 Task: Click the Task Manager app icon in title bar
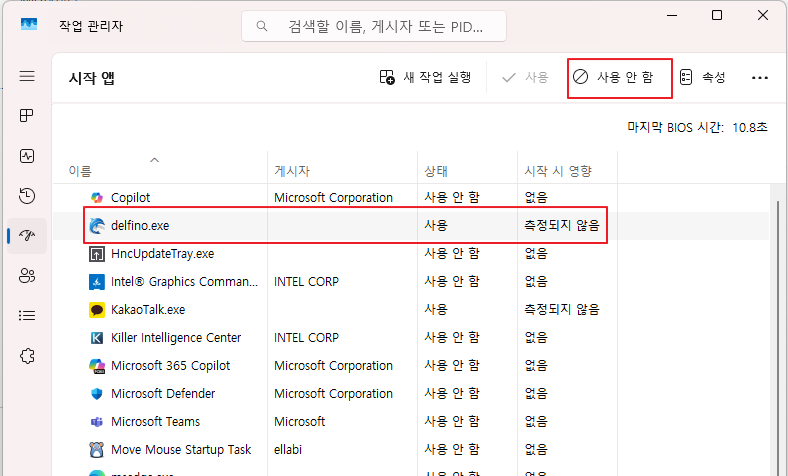(x=29, y=24)
